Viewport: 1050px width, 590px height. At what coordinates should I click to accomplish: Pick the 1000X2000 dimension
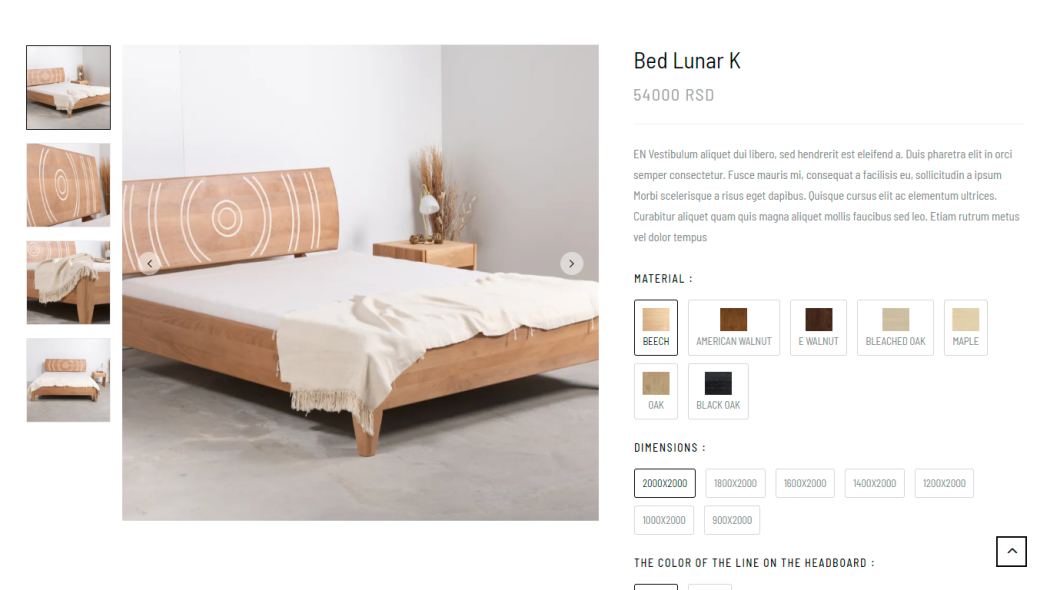coord(664,520)
